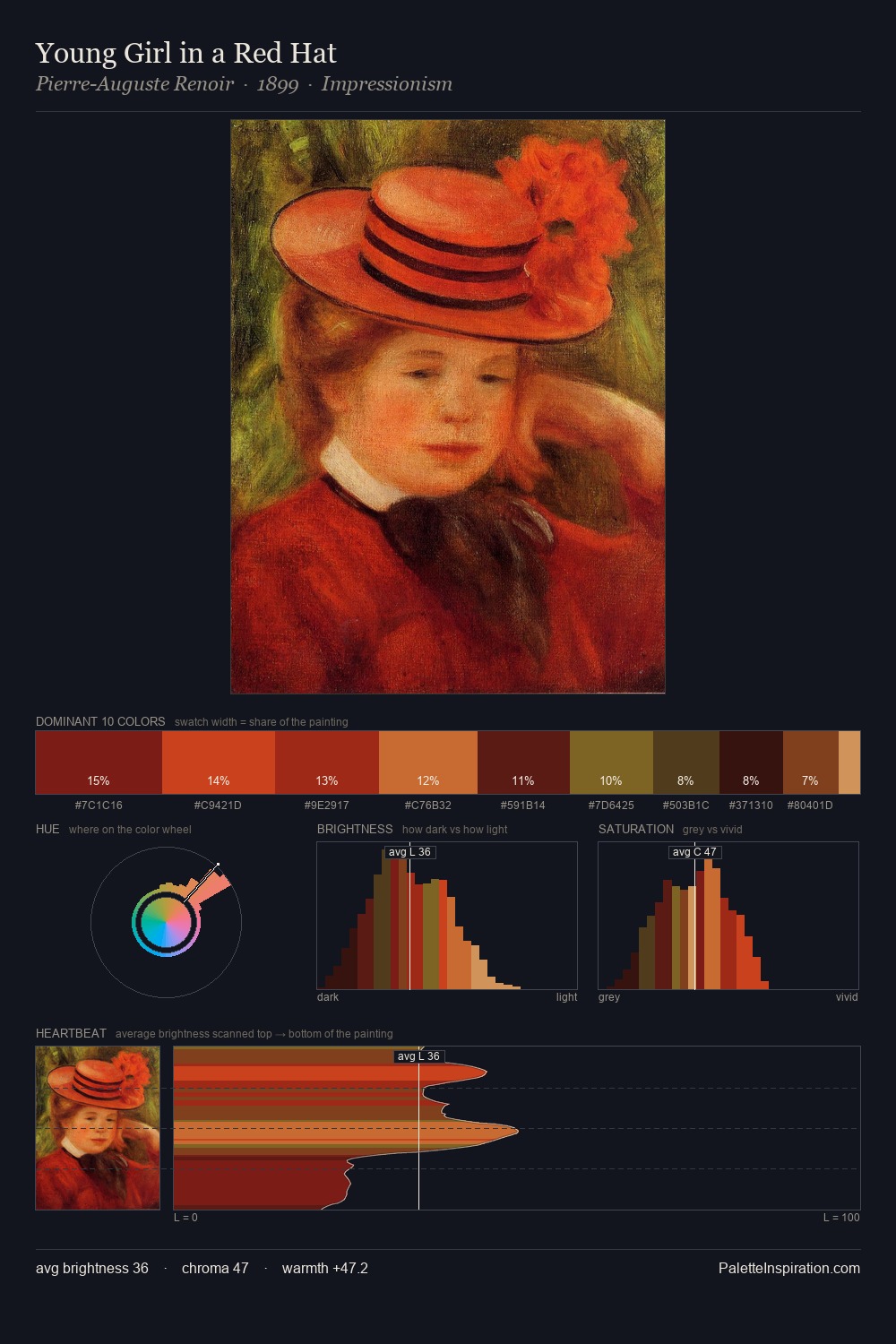Click the saturation histogram chart

728,916
